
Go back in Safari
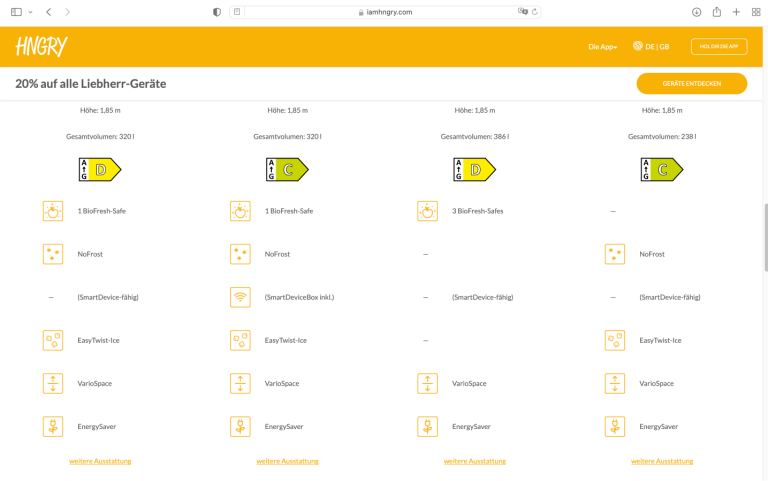pyautogui.click(x=48, y=12)
